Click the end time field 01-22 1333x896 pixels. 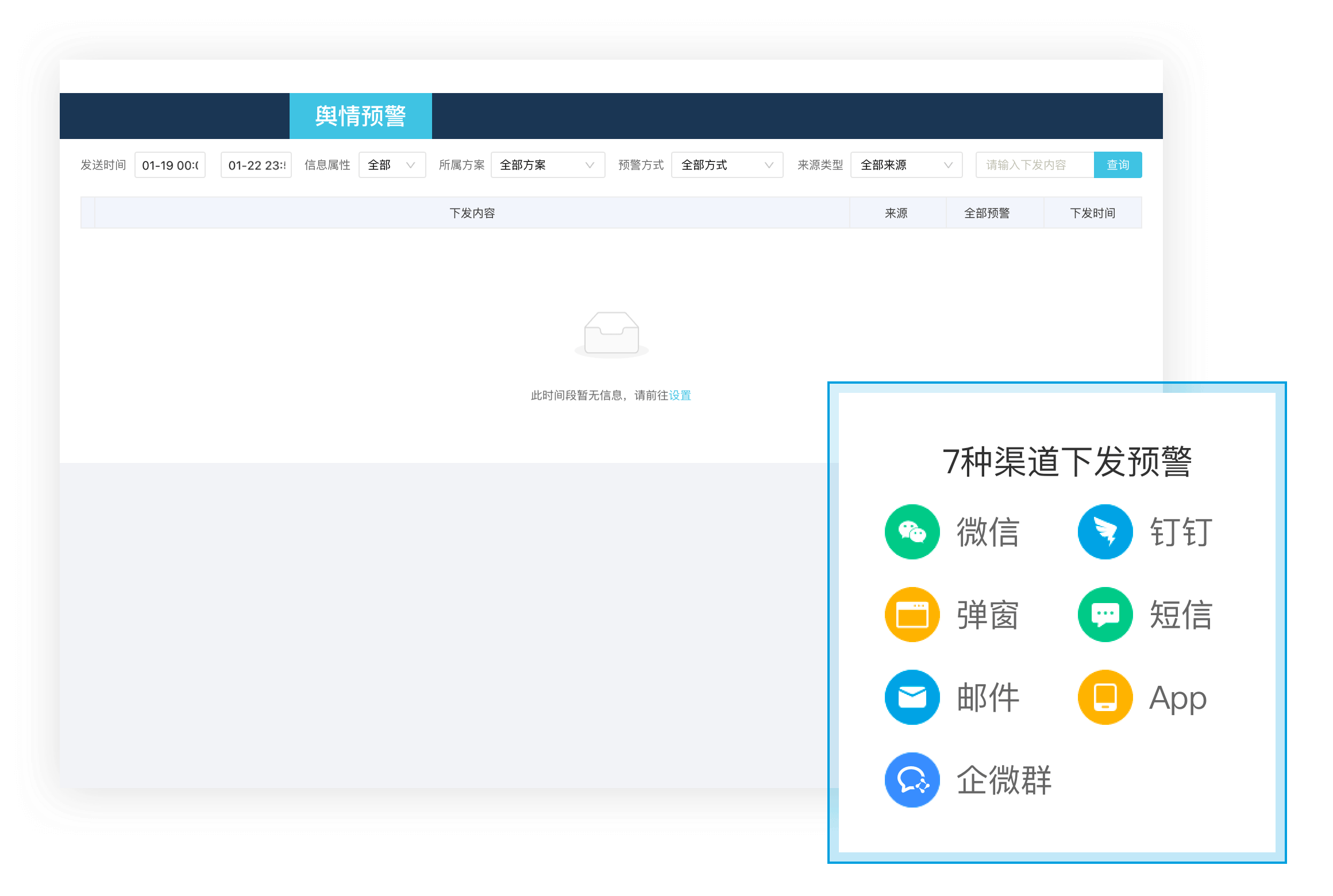click(x=256, y=165)
